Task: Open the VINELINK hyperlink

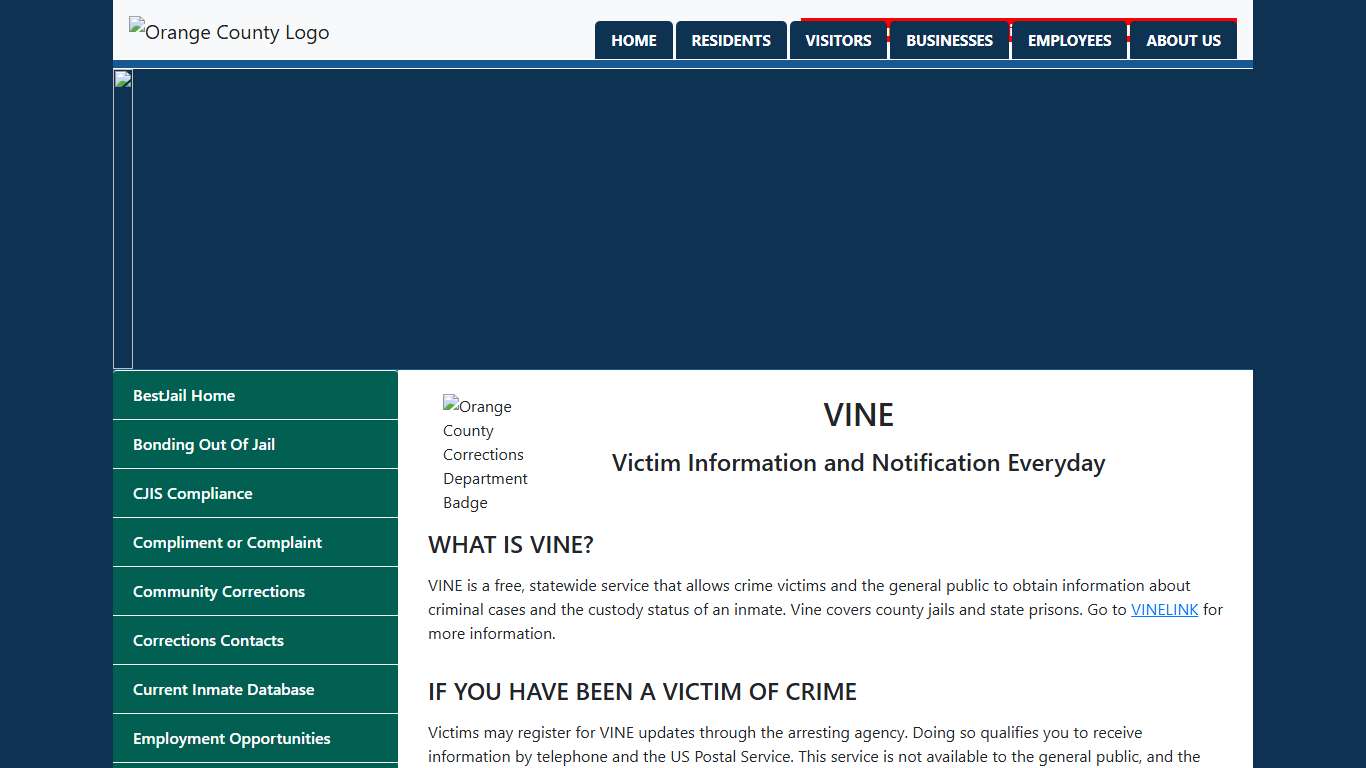Action: pyautogui.click(x=1164, y=609)
